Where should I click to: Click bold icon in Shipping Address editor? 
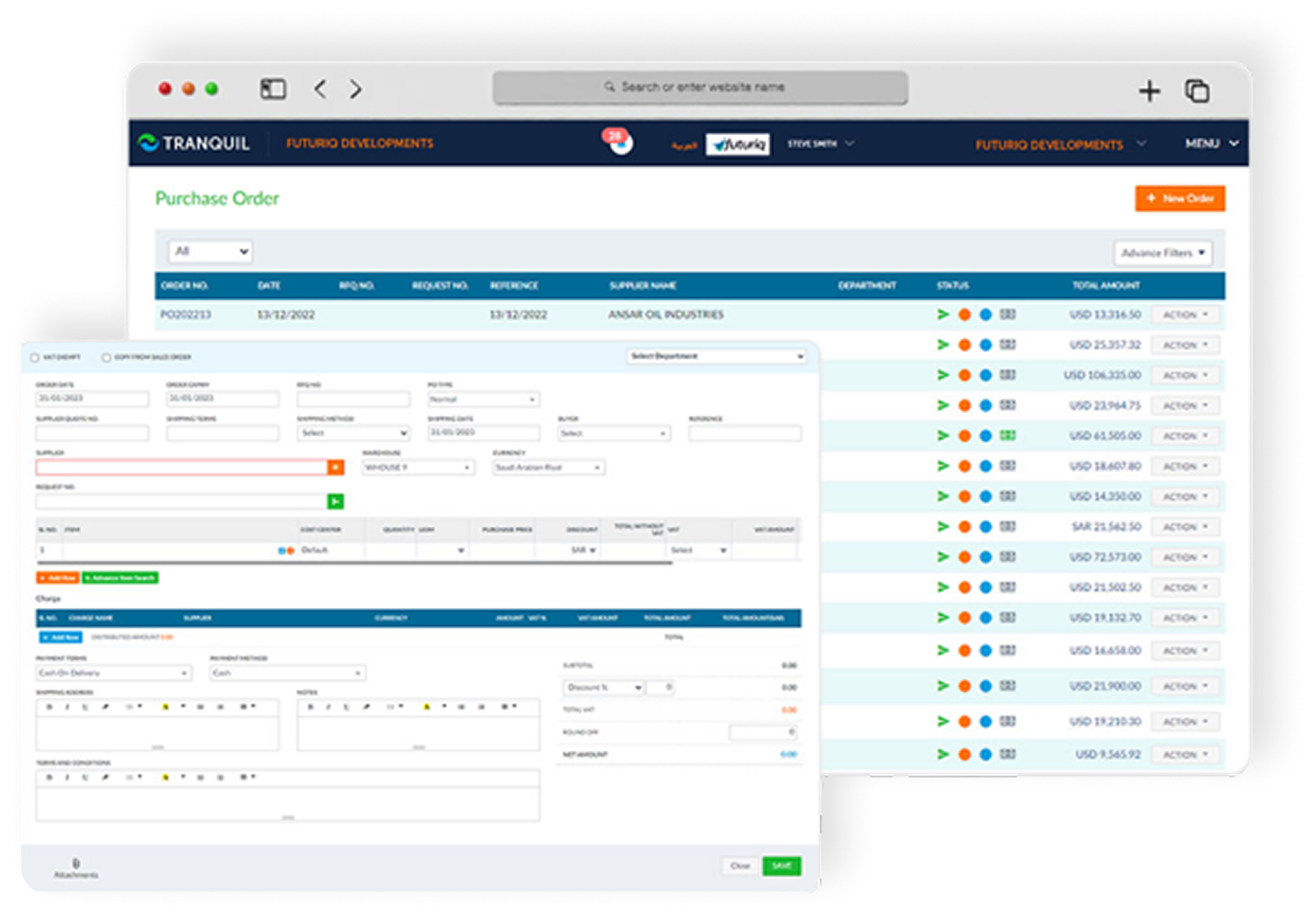(x=49, y=707)
